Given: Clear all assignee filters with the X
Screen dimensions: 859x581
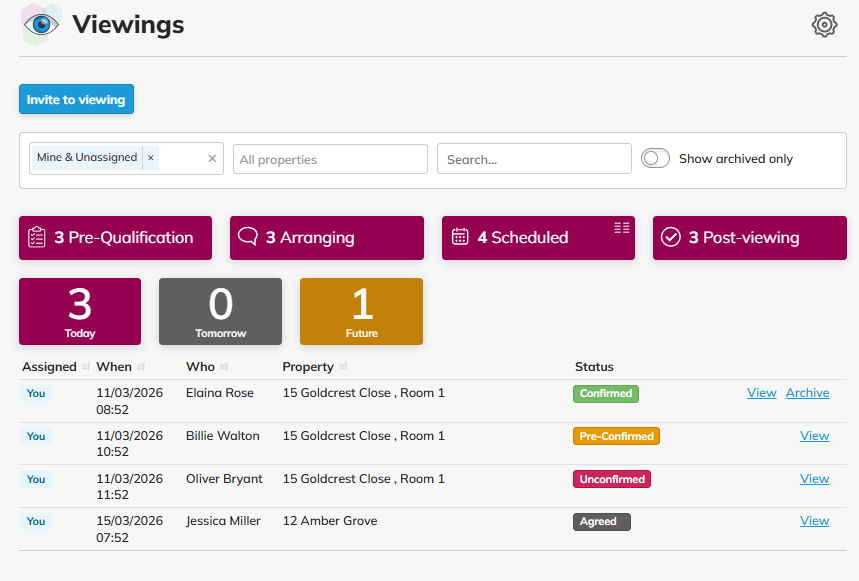Looking at the screenshot, I should click(212, 158).
